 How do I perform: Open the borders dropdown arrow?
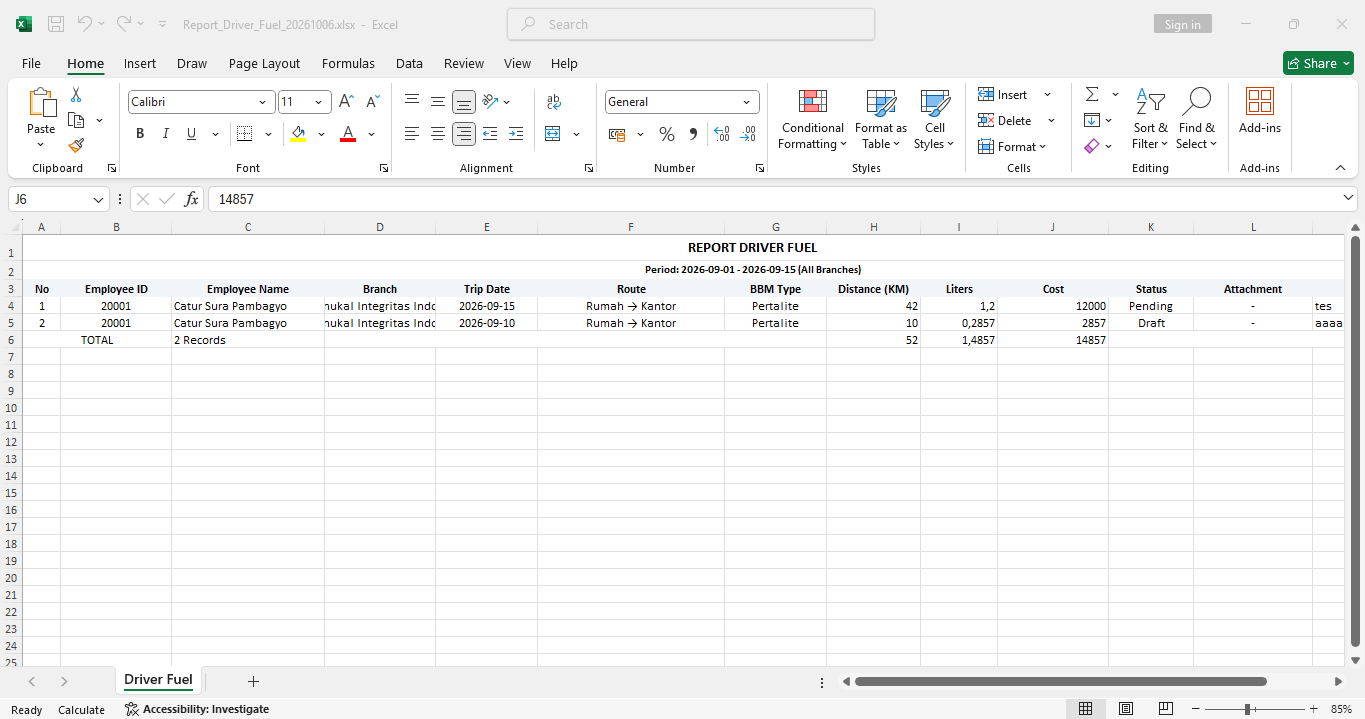pos(269,134)
